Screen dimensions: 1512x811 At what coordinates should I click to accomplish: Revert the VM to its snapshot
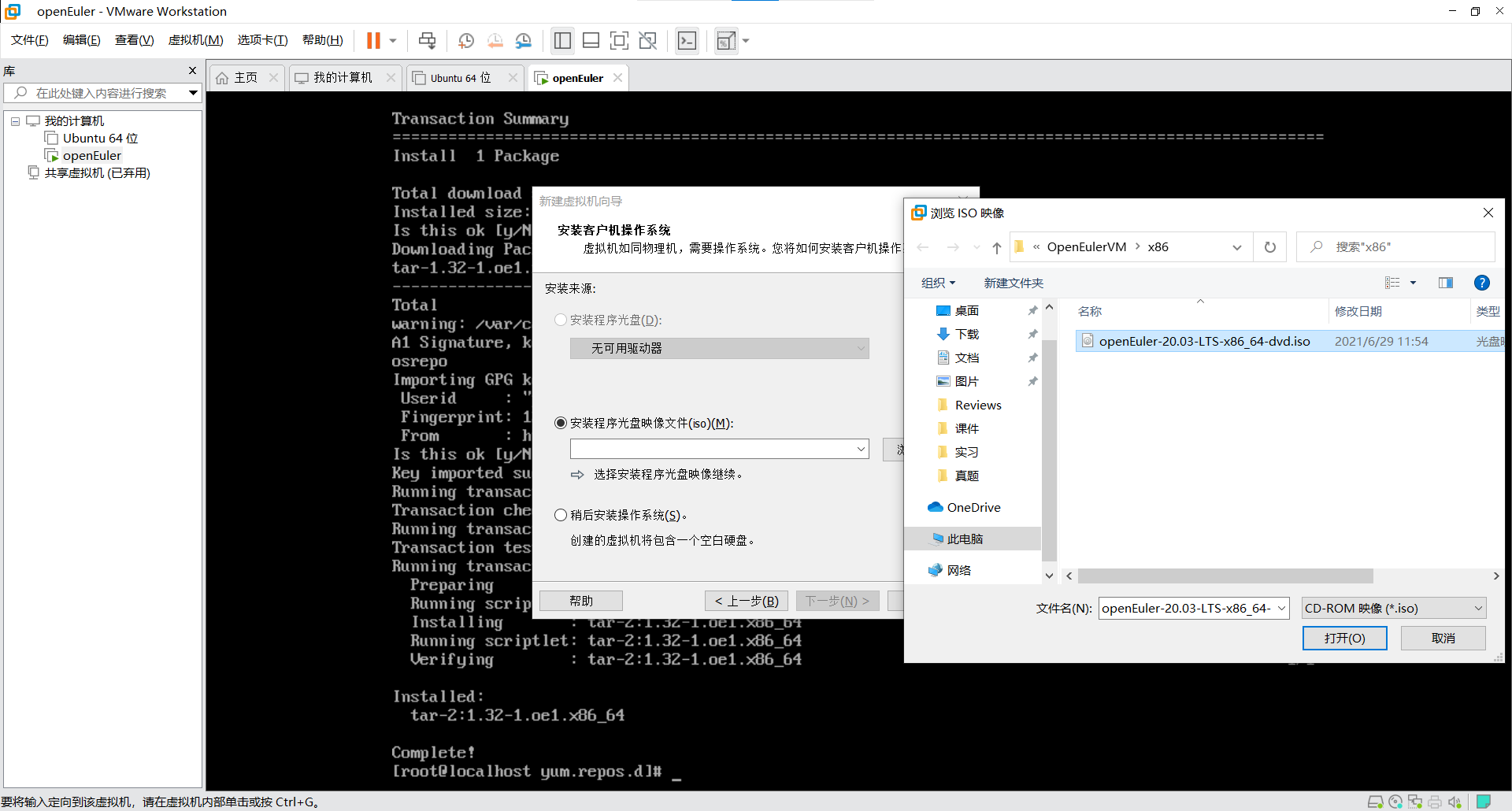click(x=495, y=40)
